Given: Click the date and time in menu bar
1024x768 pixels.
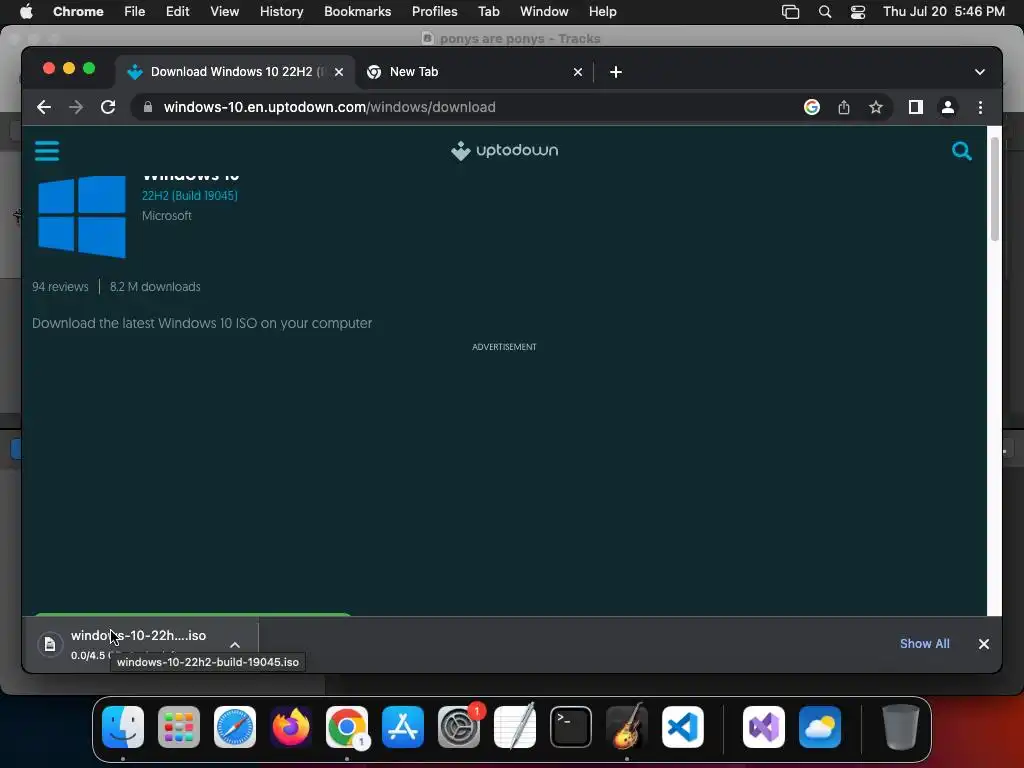Looking at the screenshot, I should tap(944, 12).
